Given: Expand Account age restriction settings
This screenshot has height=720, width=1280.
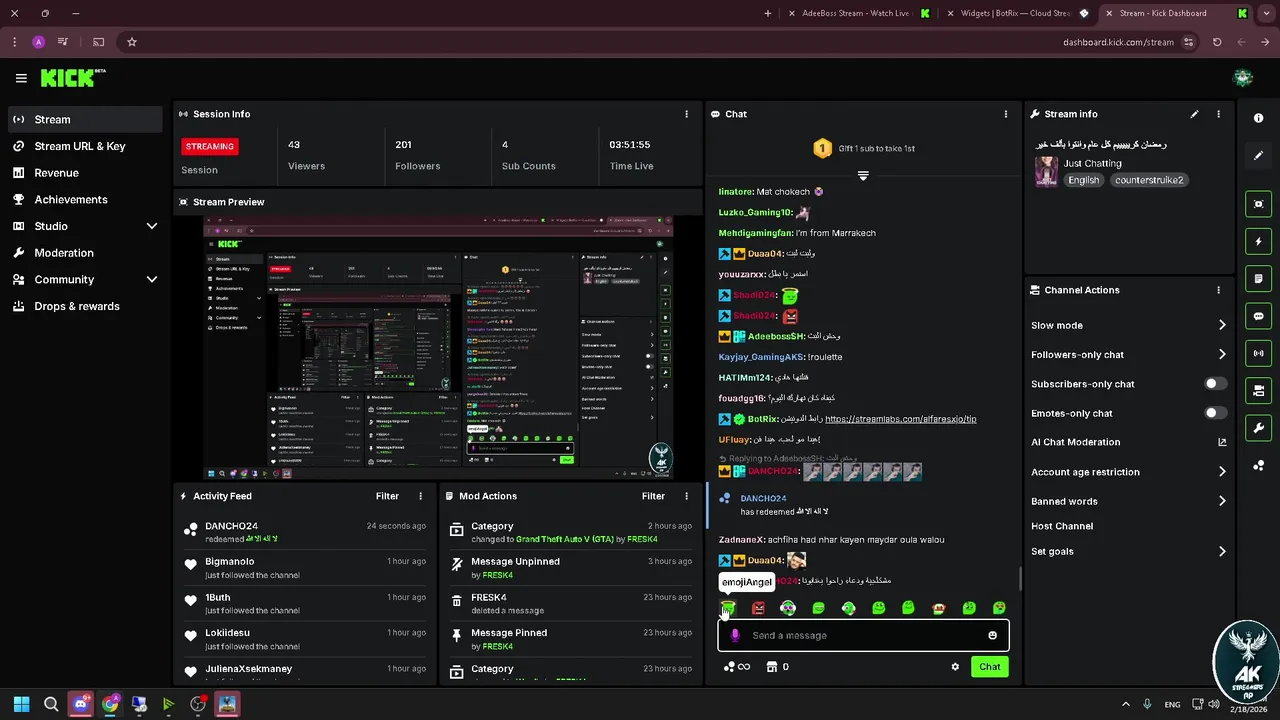Looking at the screenshot, I should 1129,472.
